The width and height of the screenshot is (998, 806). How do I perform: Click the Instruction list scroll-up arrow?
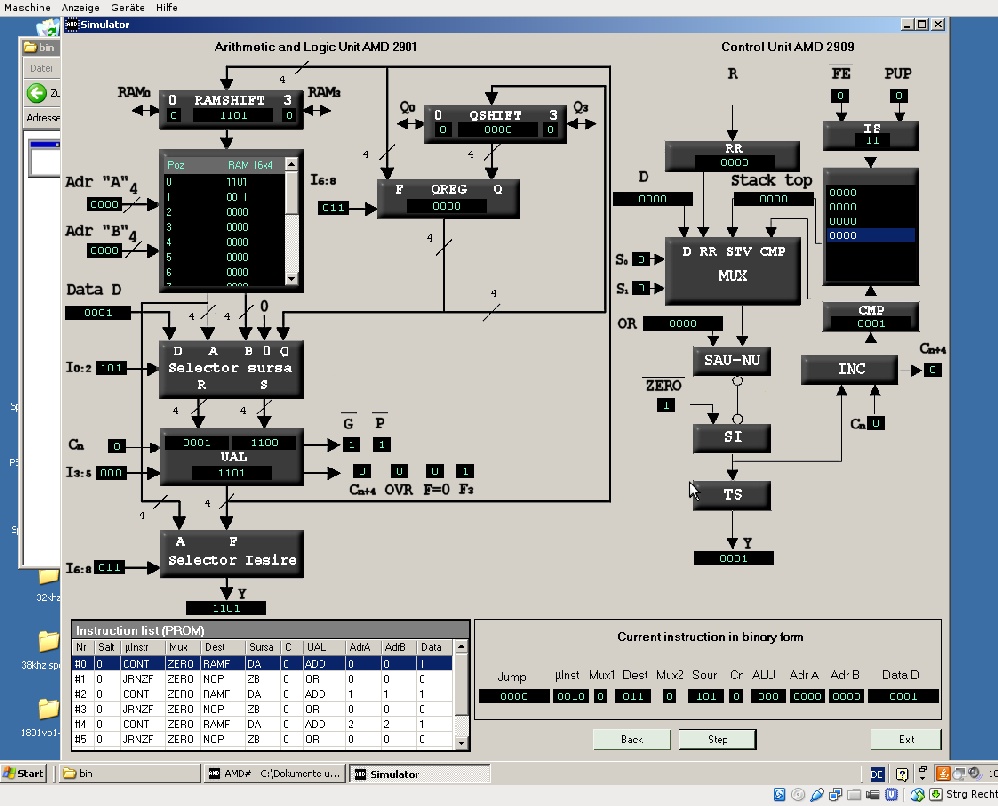(x=461, y=647)
